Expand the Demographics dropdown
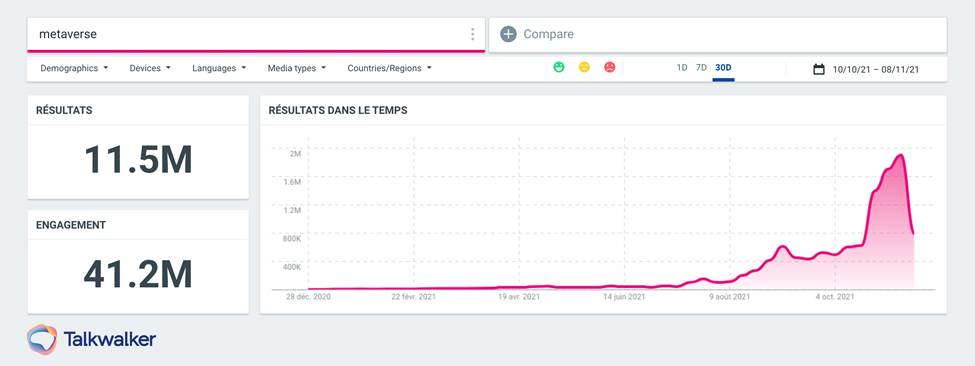975x366 pixels. point(74,68)
